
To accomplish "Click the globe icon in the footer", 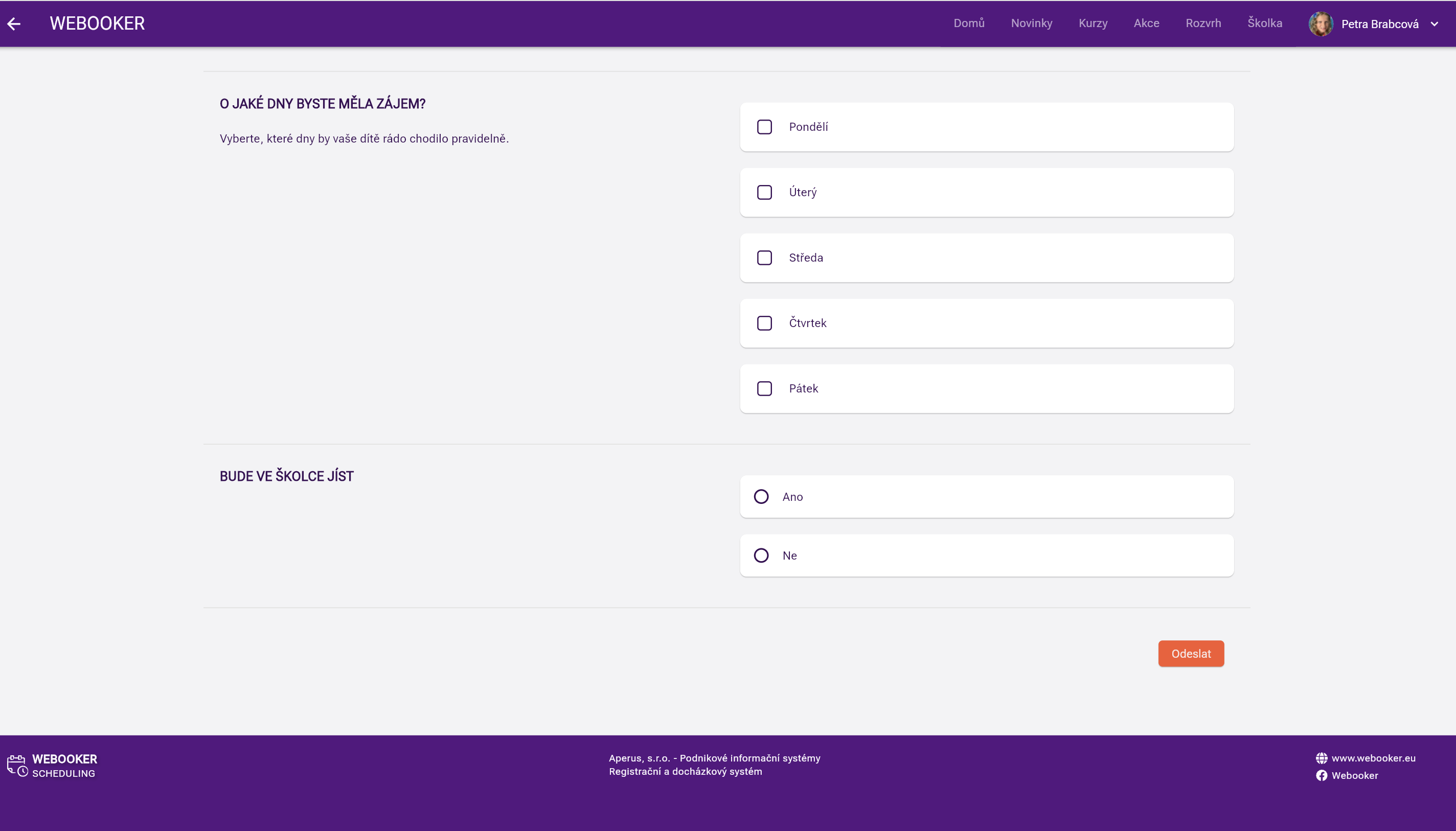I will pos(1322,758).
